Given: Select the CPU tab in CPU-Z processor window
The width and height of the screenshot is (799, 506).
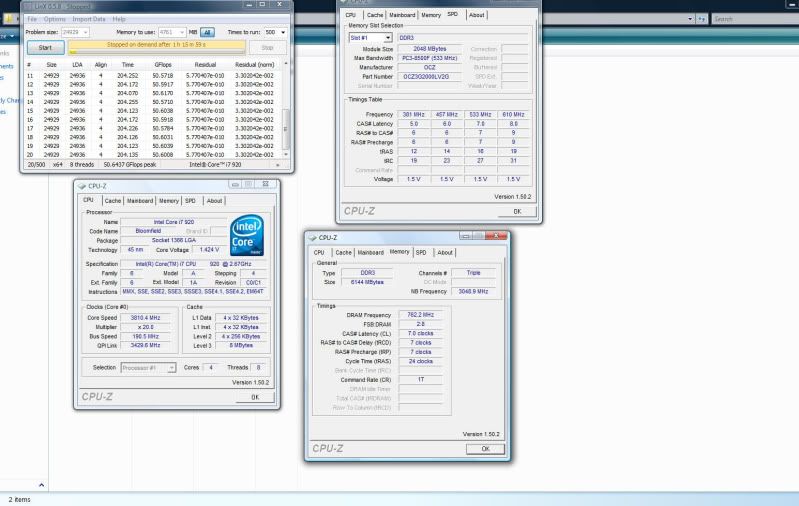Looking at the screenshot, I should pos(89,200).
